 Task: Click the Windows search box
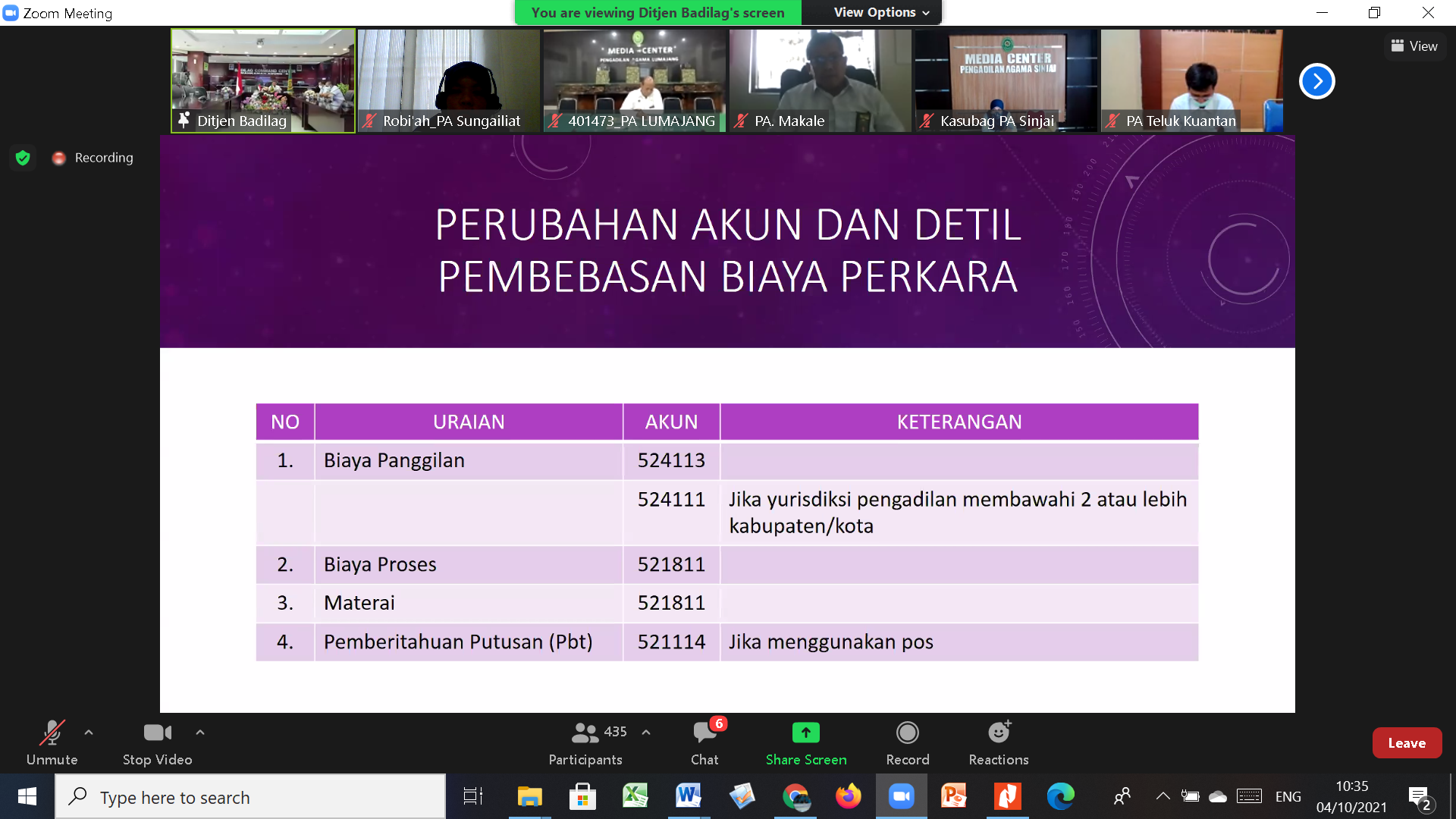[x=250, y=797]
